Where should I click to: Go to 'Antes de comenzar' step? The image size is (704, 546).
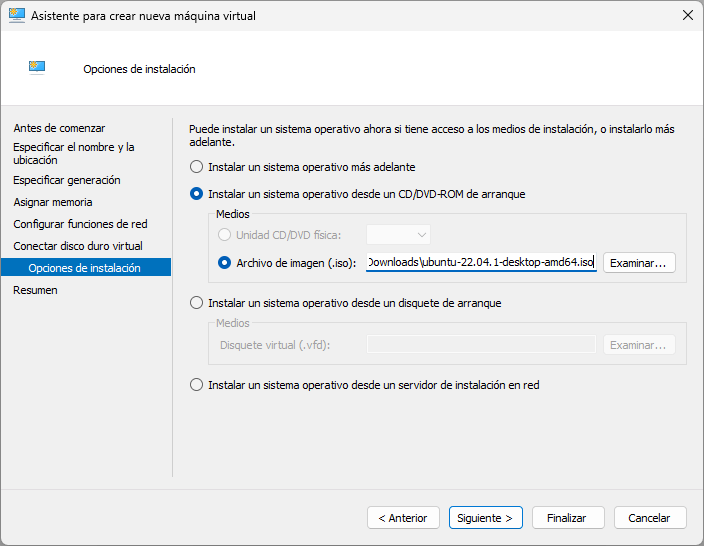point(59,128)
